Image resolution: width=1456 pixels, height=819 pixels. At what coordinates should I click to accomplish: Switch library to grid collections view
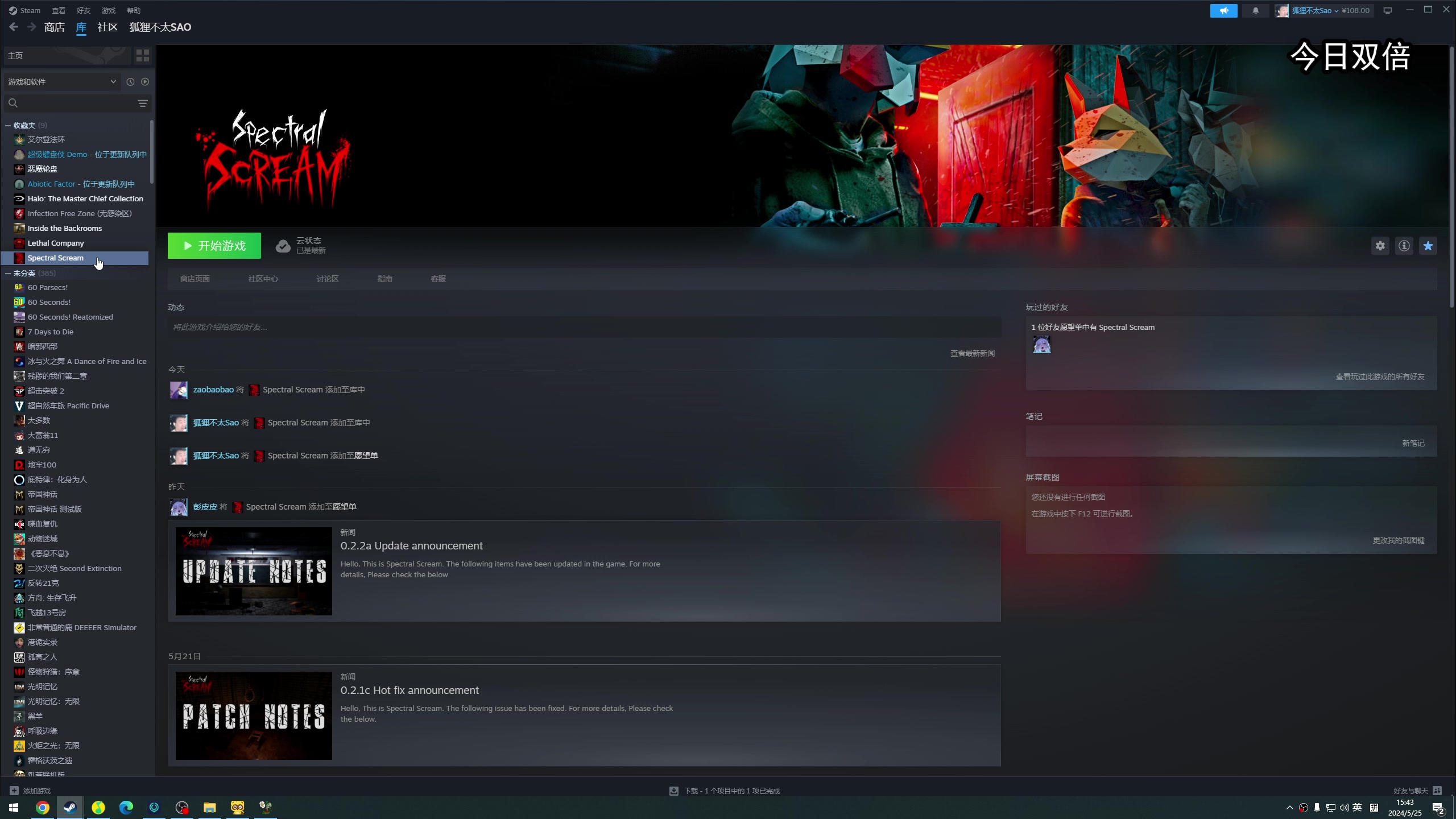(x=143, y=56)
